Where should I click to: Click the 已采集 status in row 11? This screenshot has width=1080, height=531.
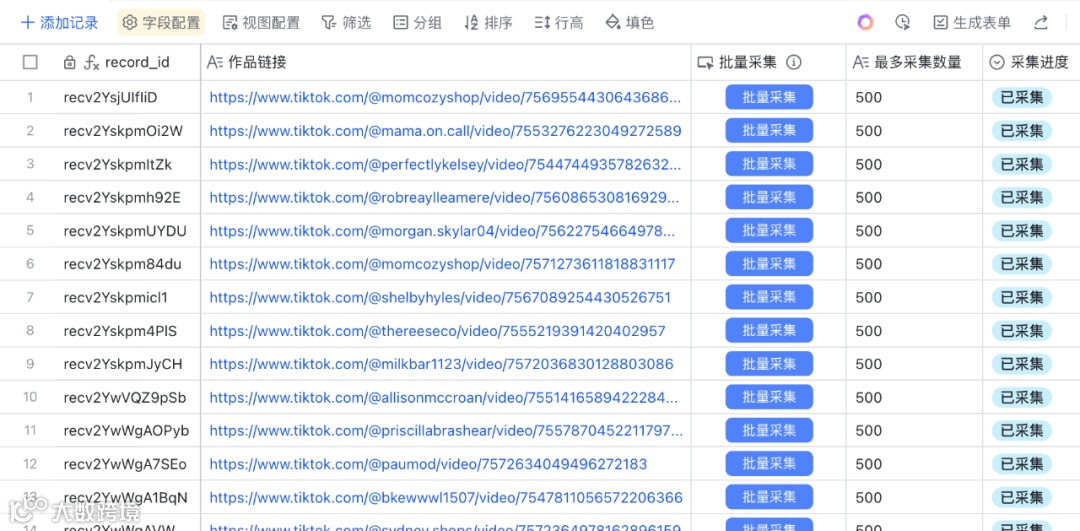click(1021, 430)
